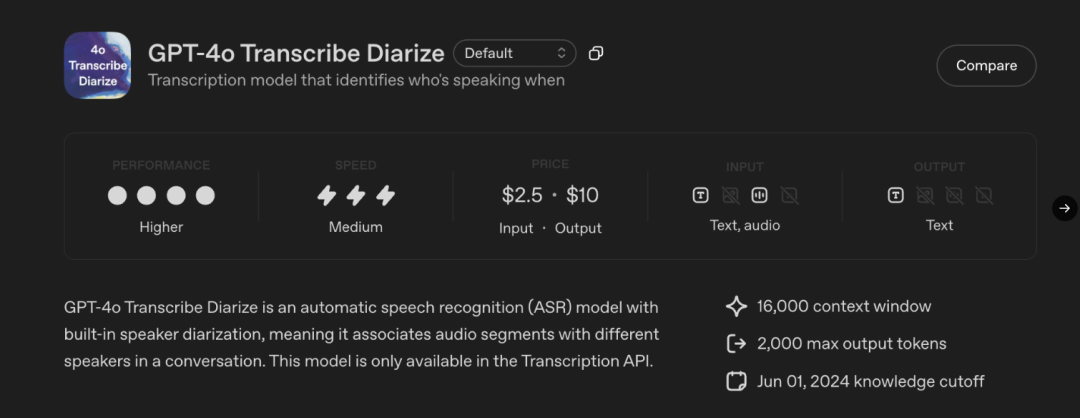
Task: Click the disabled image input icon
Action: click(x=730, y=195)
